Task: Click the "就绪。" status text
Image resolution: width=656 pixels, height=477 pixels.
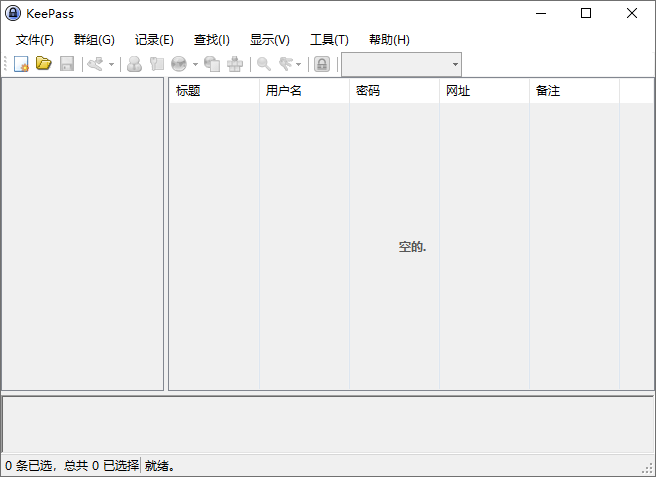Action: click(160, 465)
